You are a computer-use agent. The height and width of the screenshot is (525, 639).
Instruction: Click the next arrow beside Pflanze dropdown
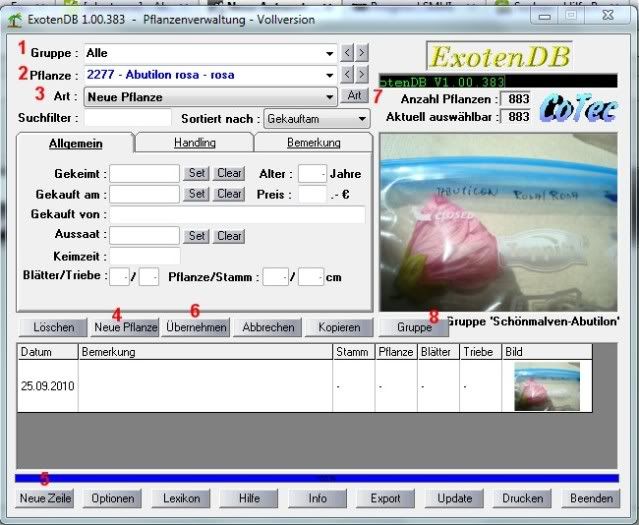(361, 74)
